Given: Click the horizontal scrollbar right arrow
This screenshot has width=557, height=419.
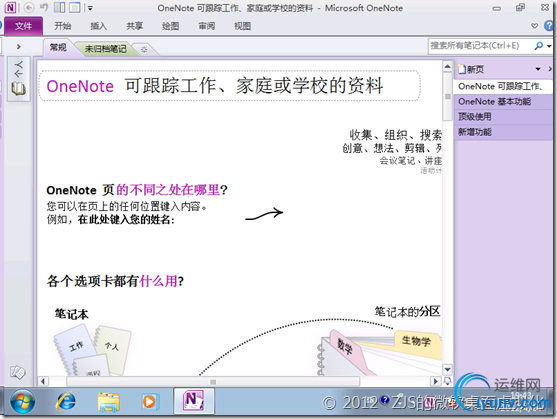Looking at the screenshot, I should (436, 382).
